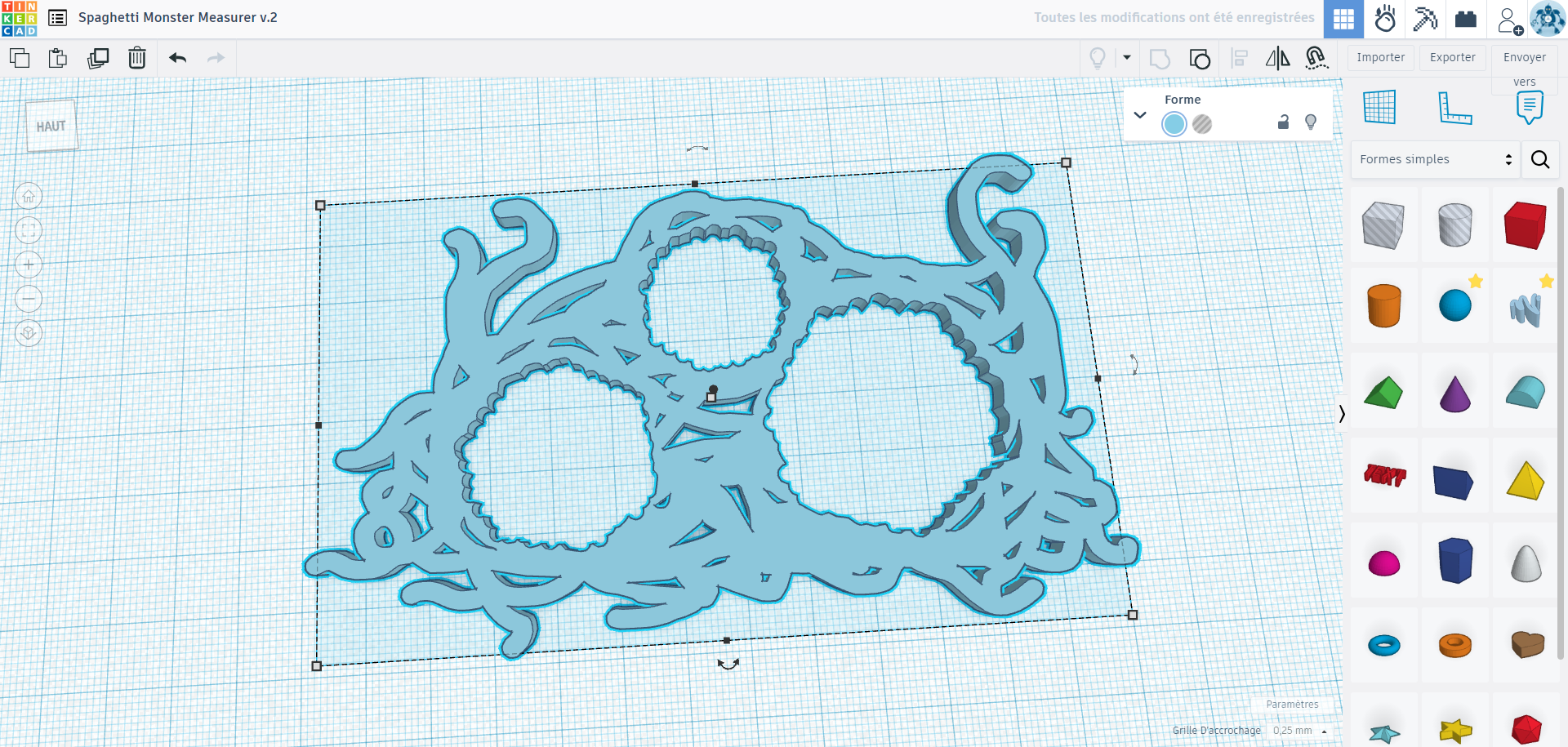Click the Mirror tool icon
The height and width of the screenshot is (747, 1568).
pyautogui.click(x=1278, y=59)
